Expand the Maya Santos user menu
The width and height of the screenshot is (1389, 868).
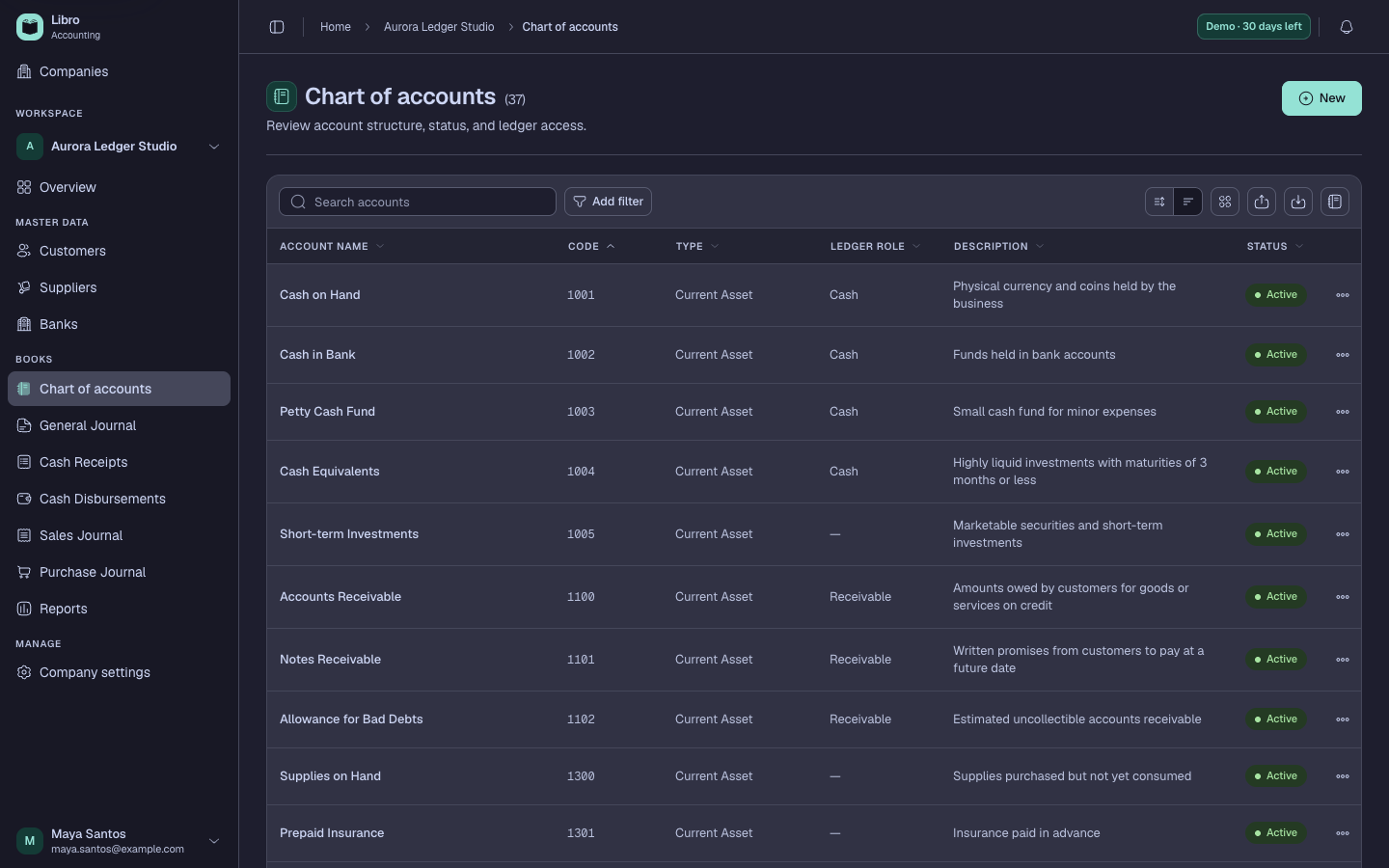tap(119, 841)
